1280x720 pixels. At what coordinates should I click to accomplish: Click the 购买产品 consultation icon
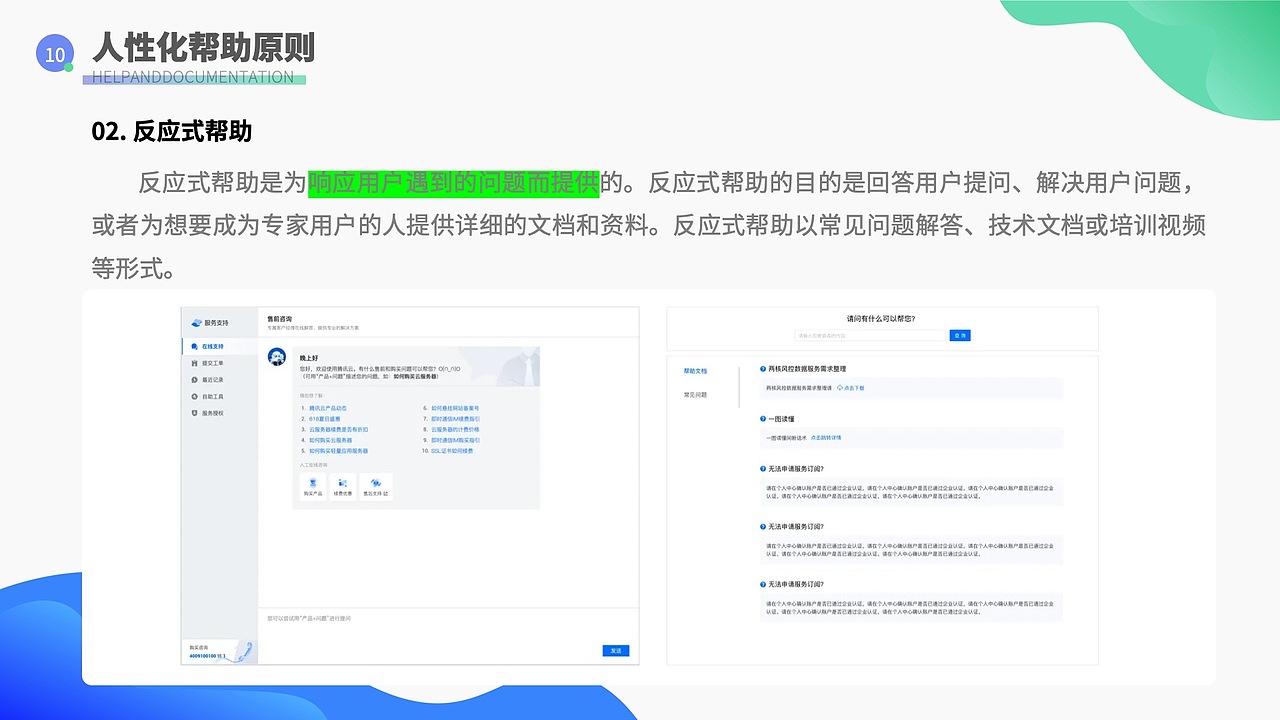(313, 483)
